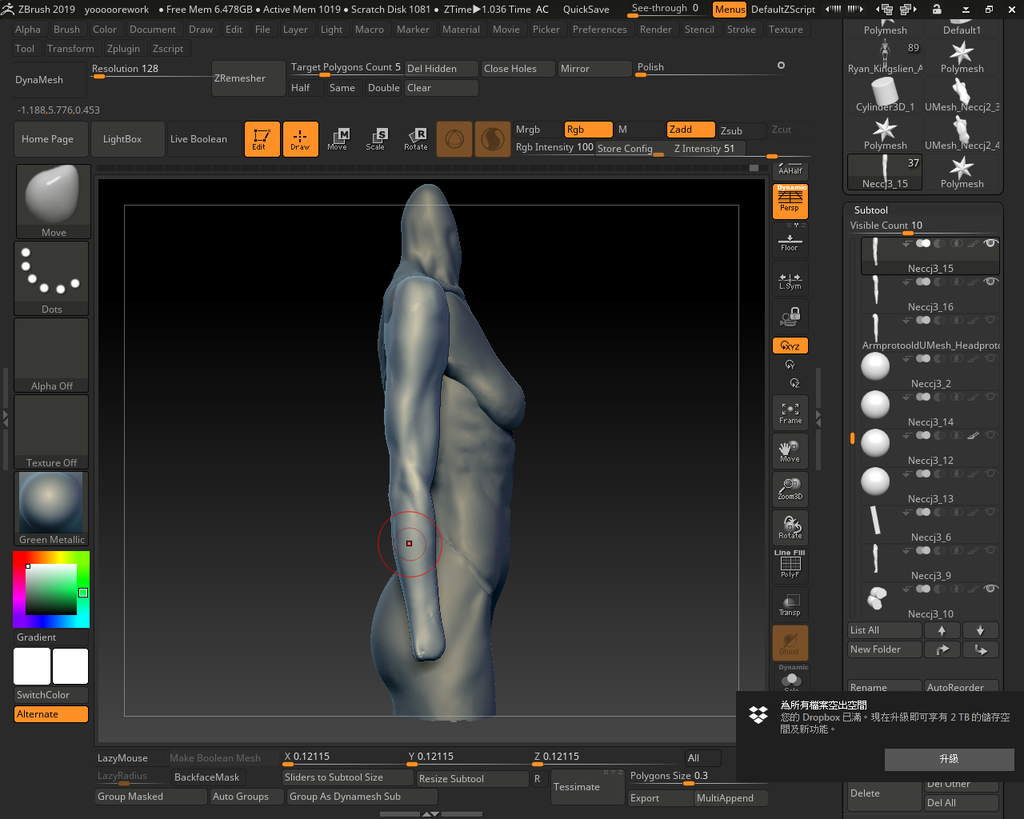The image size is (1024, 819).
Task: Open the Dots stroke selector
Action: pyautogui.click(x=52, y=278)
